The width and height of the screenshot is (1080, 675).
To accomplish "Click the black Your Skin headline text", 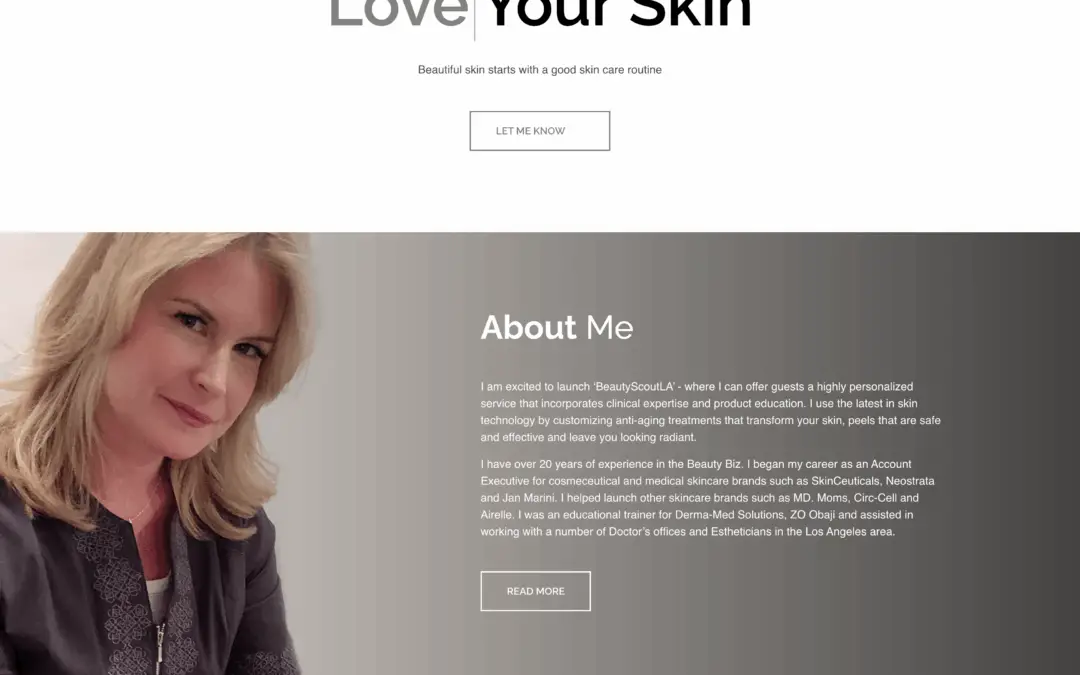I will pos(619,14).
